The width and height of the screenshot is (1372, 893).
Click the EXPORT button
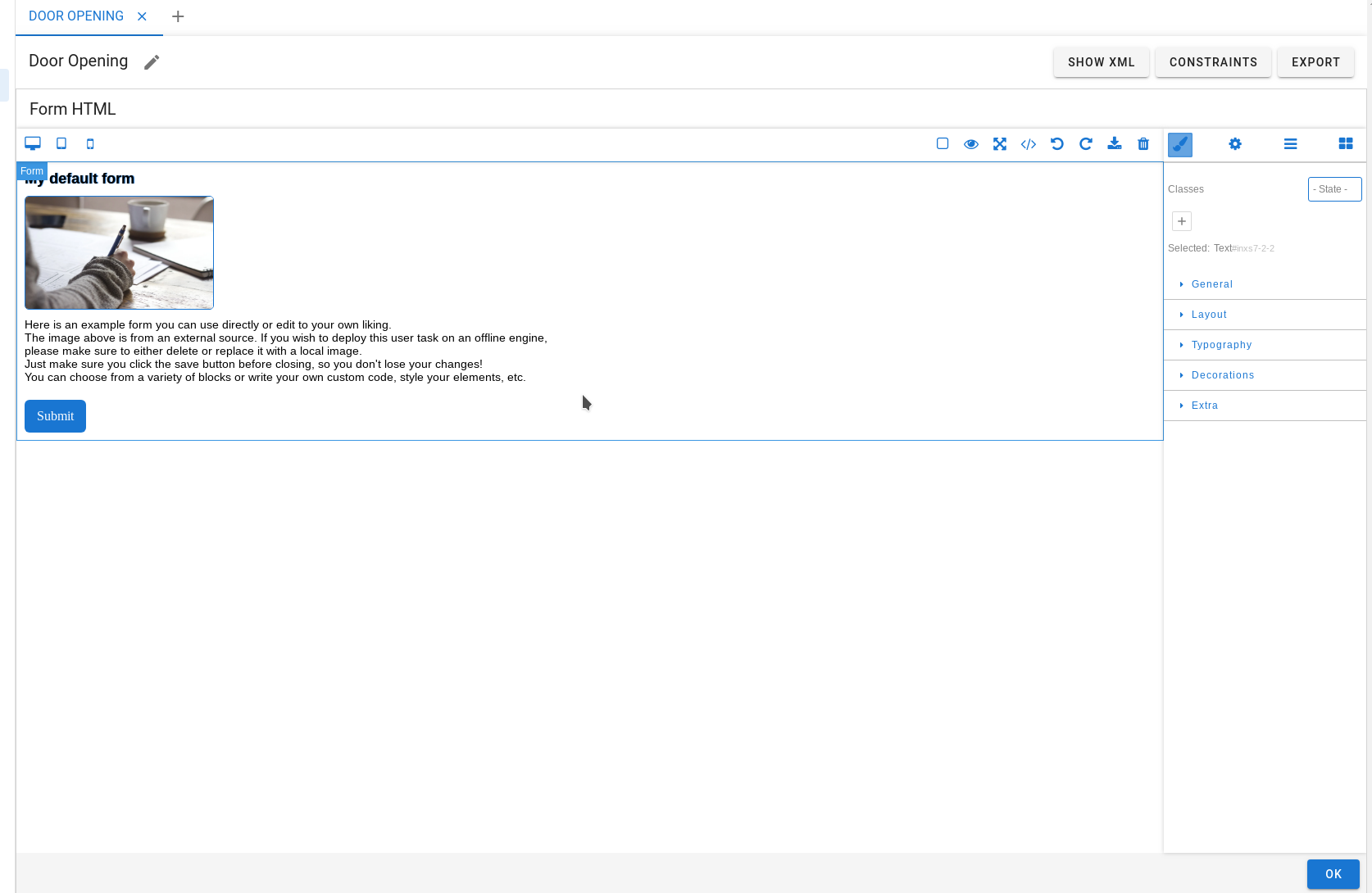tap(1315, 62)
